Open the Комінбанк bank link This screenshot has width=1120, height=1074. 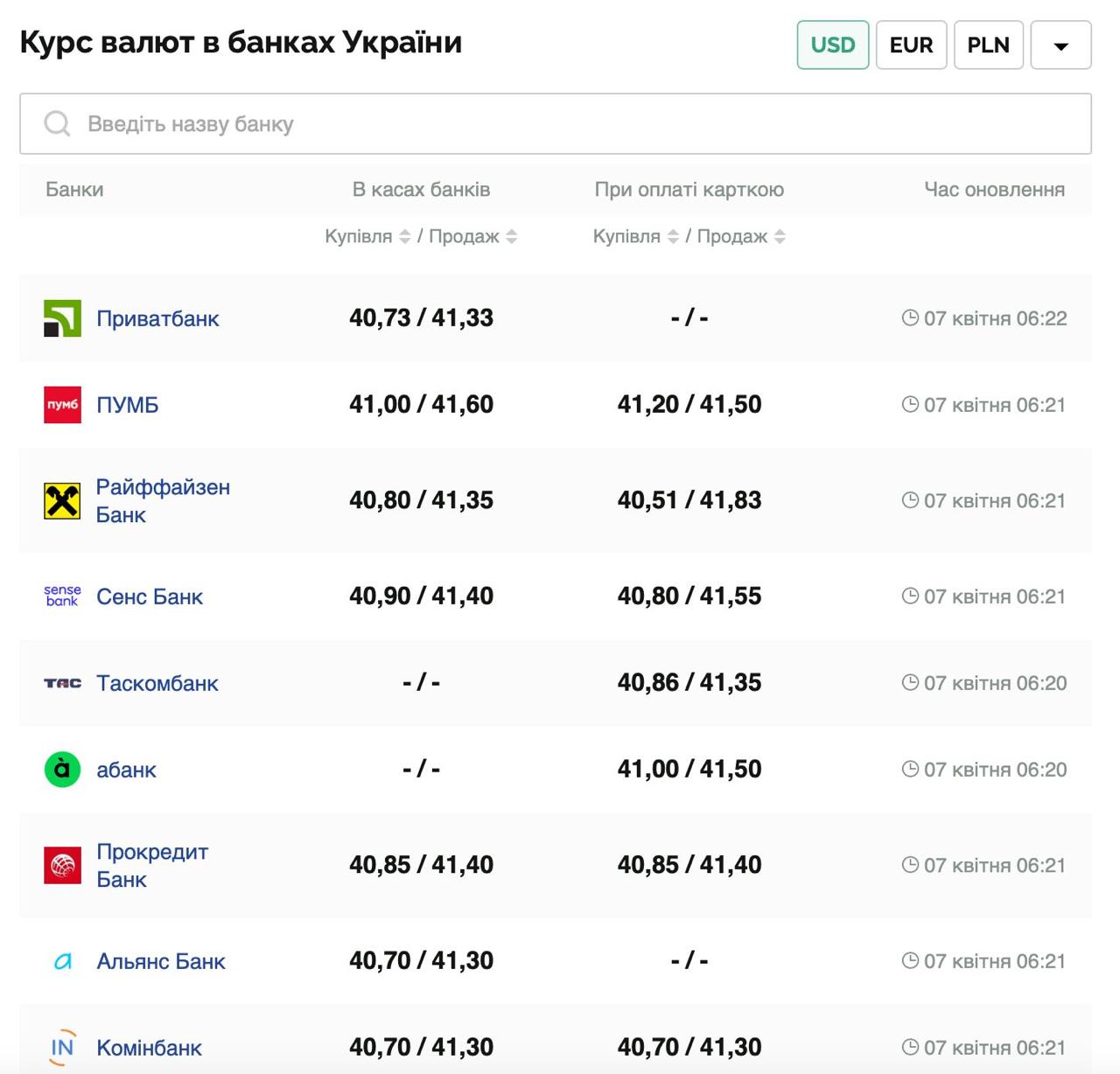(149, 1048)
